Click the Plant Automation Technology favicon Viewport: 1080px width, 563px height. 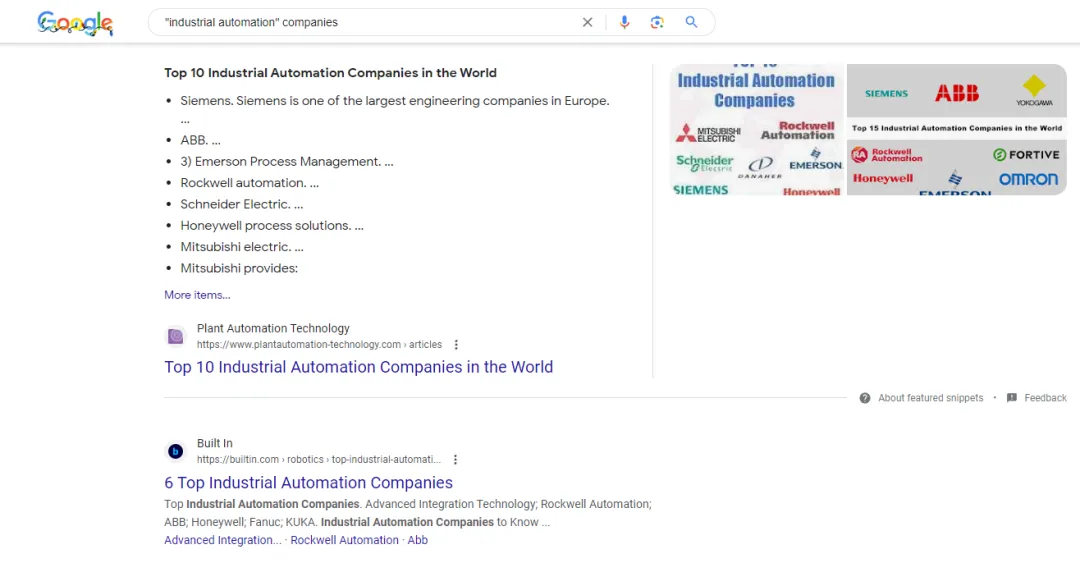(x=175, y=336)
